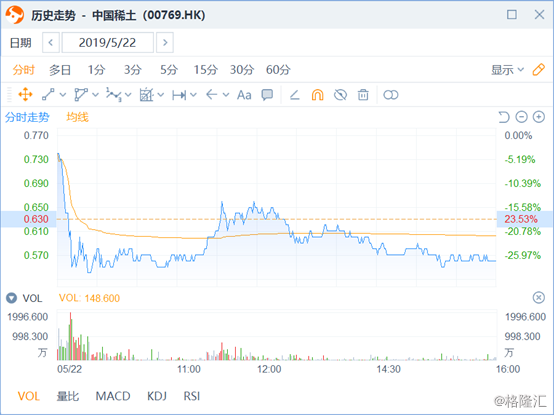Select the wave polyline drawing tool
This screenshot has height=415, width=554.
[113, 95]
